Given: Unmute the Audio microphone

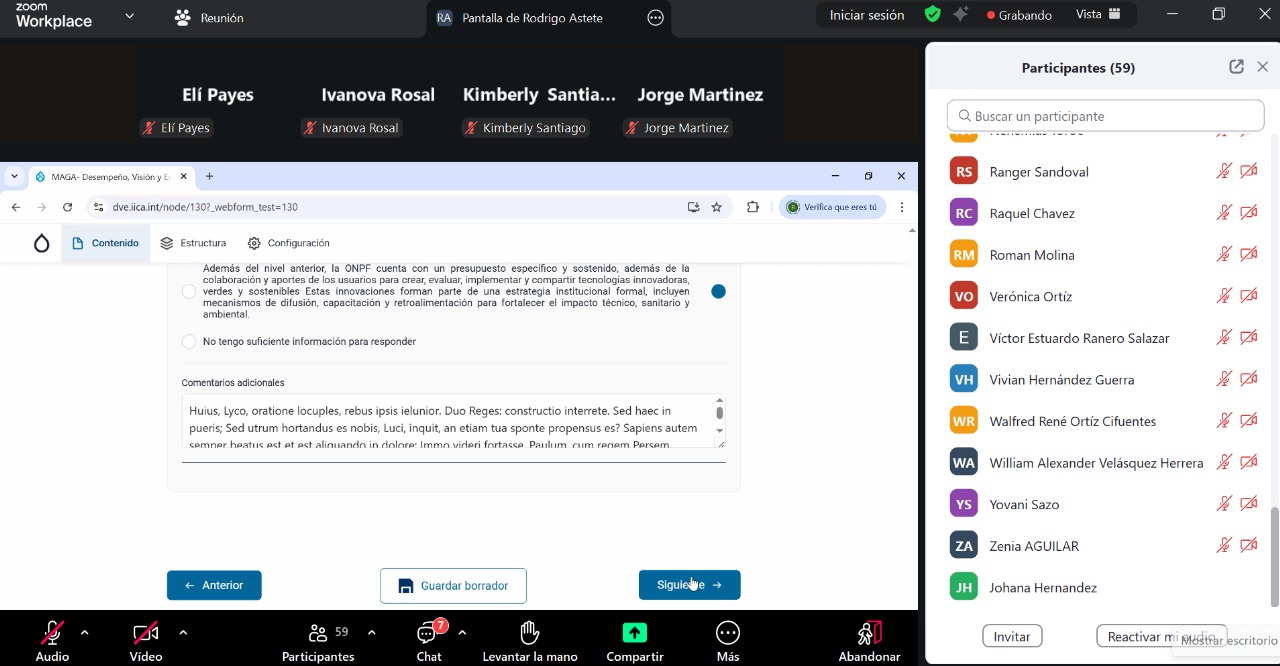Looking at the screenshot, I should pyautogui.click(x=52, y=633).
